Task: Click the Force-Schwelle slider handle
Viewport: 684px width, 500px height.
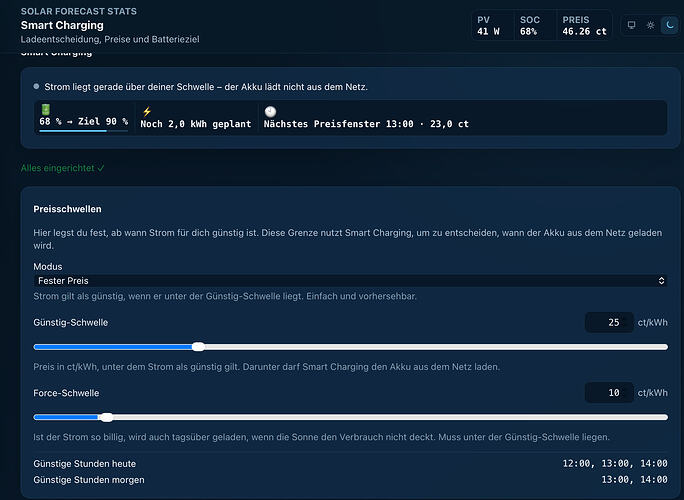Action: [x=106, y=417]
